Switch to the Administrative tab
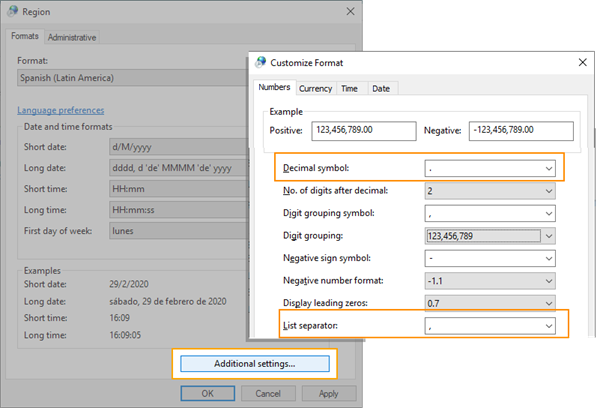The image size is (603, 408). point(72,37)
